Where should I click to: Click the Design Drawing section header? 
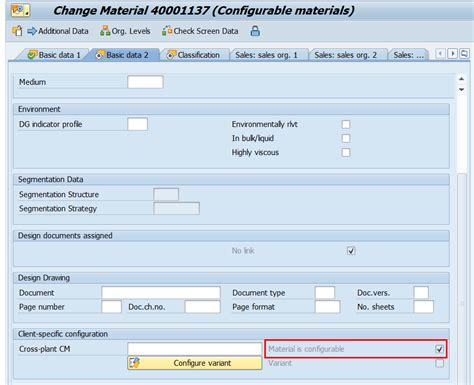coord(231,278)
